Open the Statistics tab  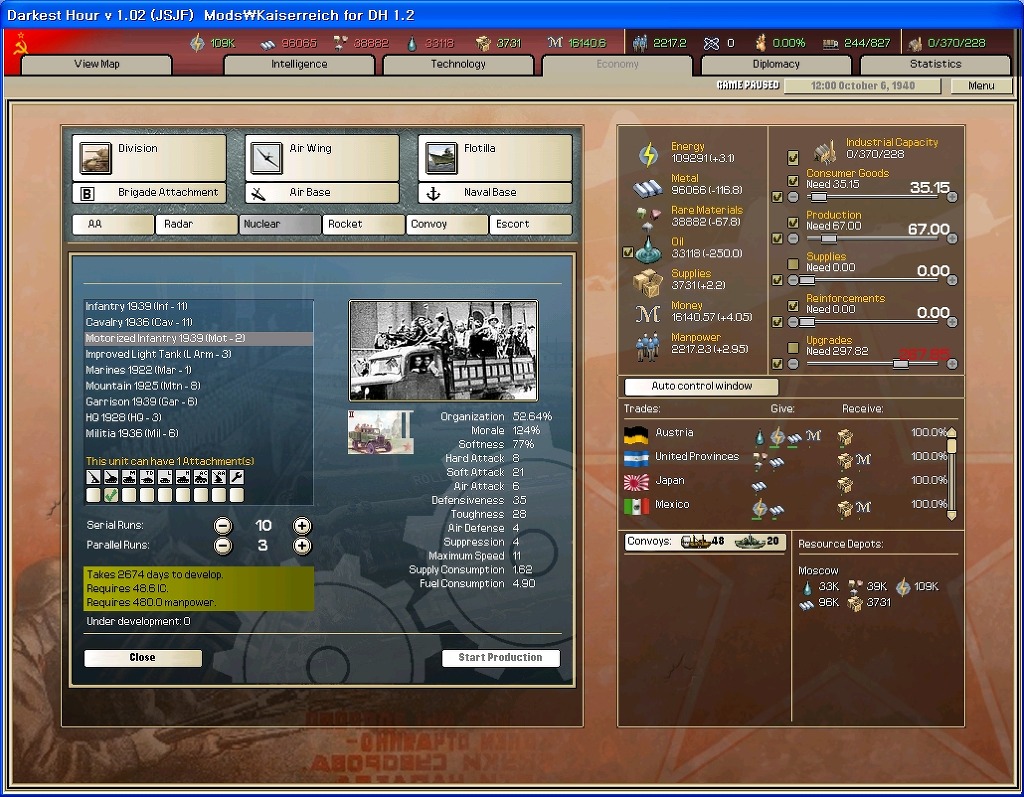click(935, 64)
